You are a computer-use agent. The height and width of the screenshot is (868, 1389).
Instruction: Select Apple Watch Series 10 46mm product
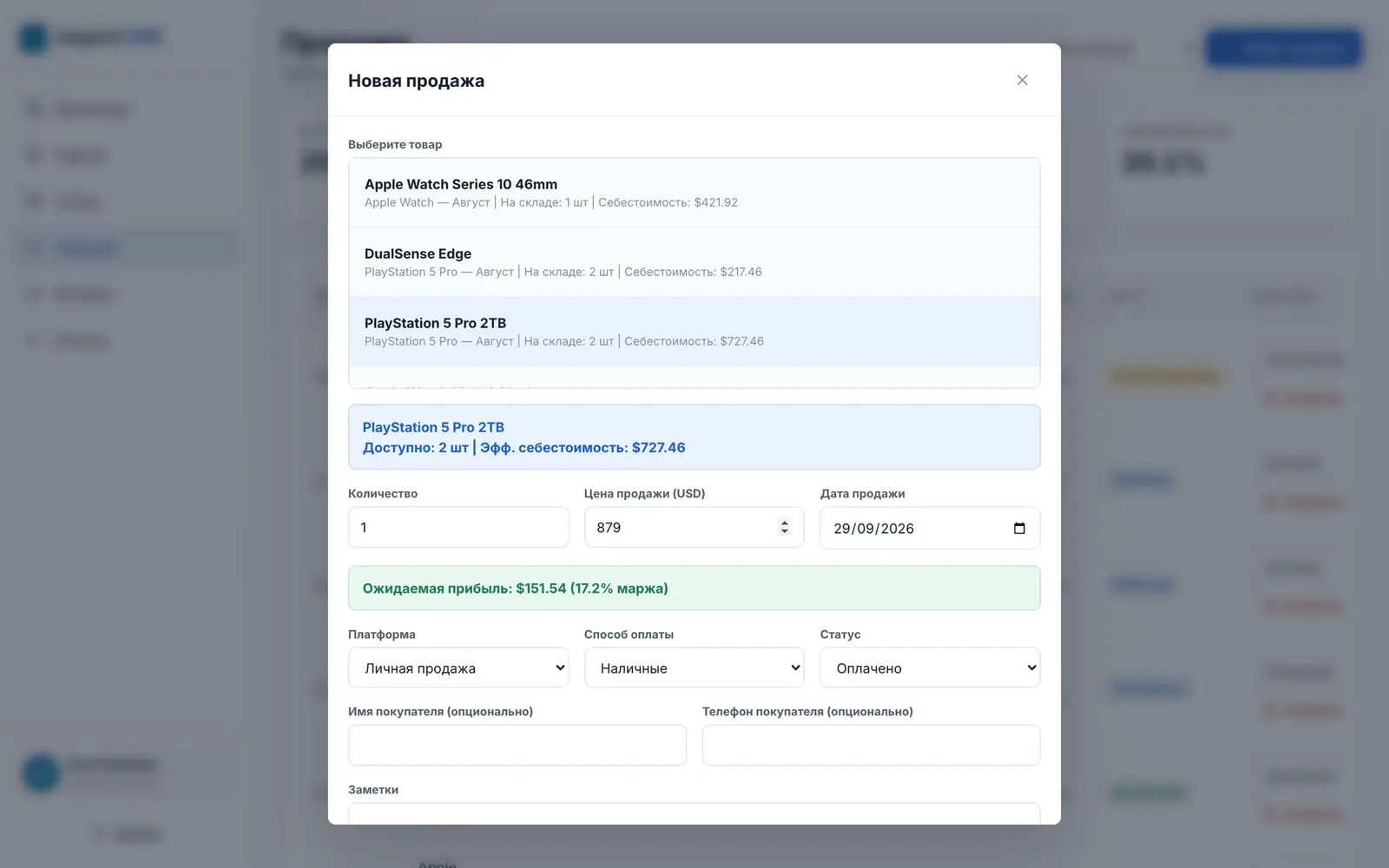pos(694,193)
